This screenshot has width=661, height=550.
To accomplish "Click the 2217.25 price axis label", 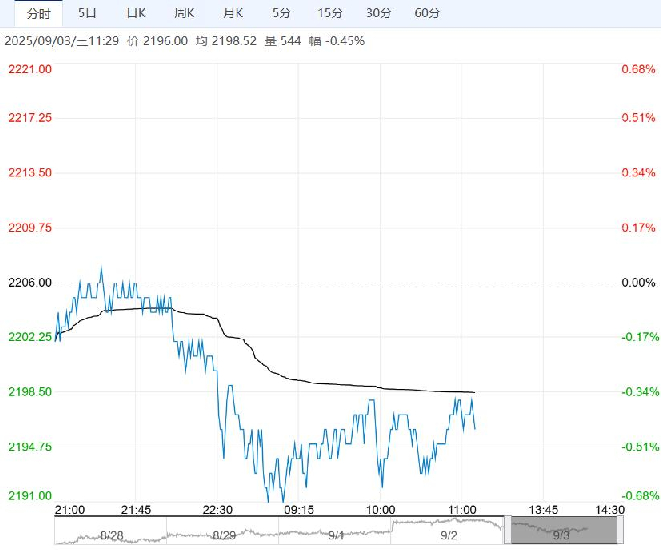I will (30, 118).
